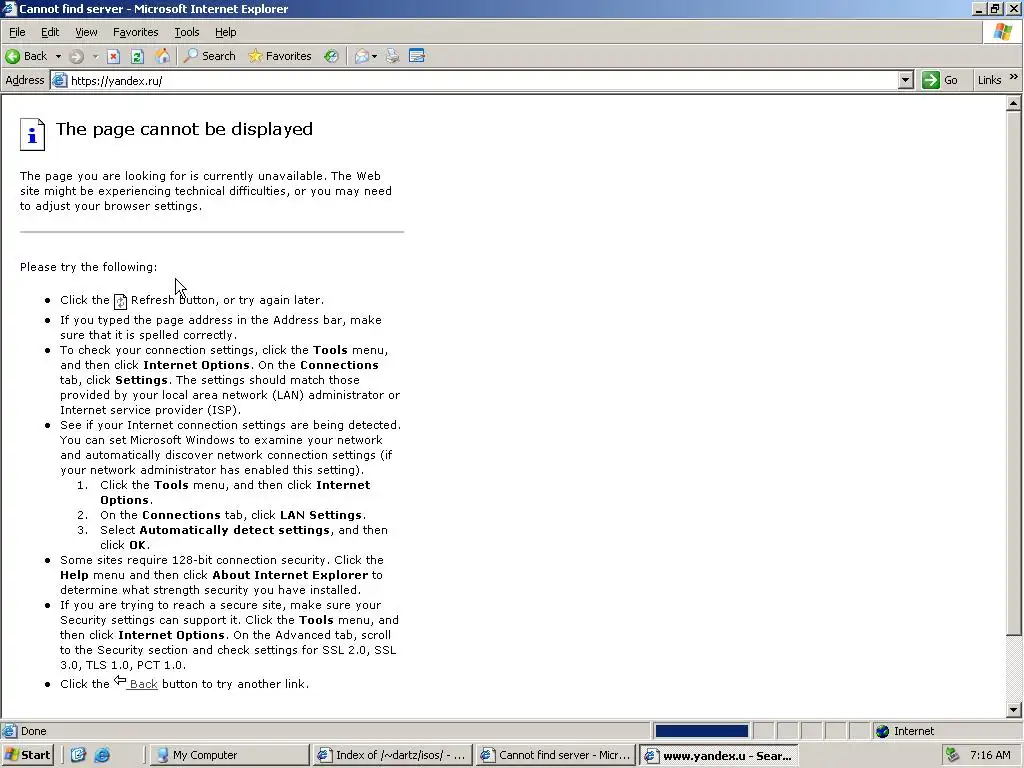Screen dimensions: 1024x768
Task: Open the Back history dropdown arrow
Action: click(58, 56)
